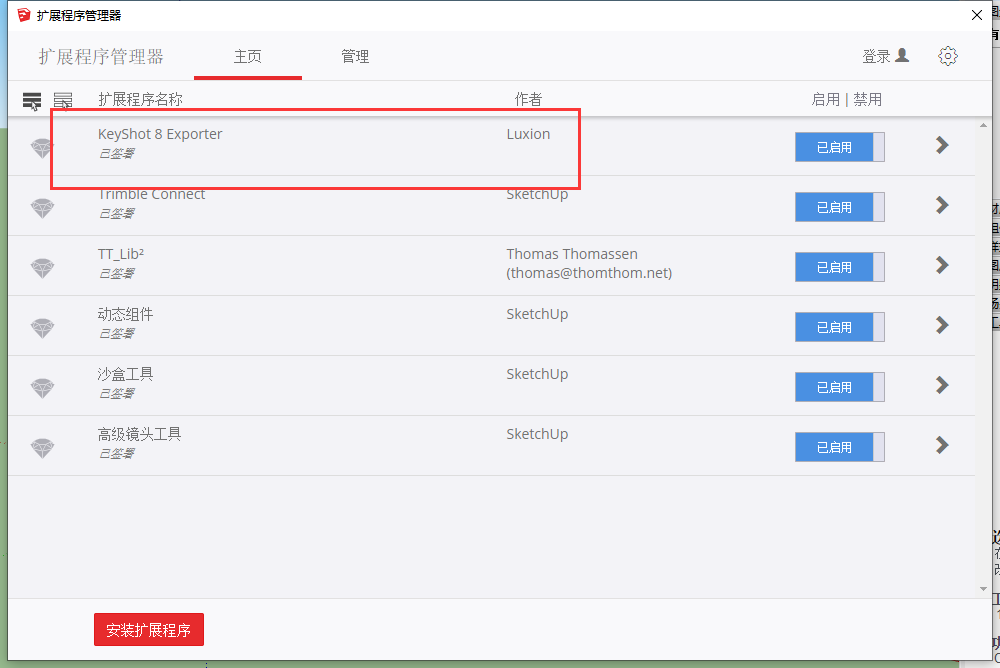Switch to the 主页 tab
The height and width of the screenshot is (668, 1000).
click(247, 57)
